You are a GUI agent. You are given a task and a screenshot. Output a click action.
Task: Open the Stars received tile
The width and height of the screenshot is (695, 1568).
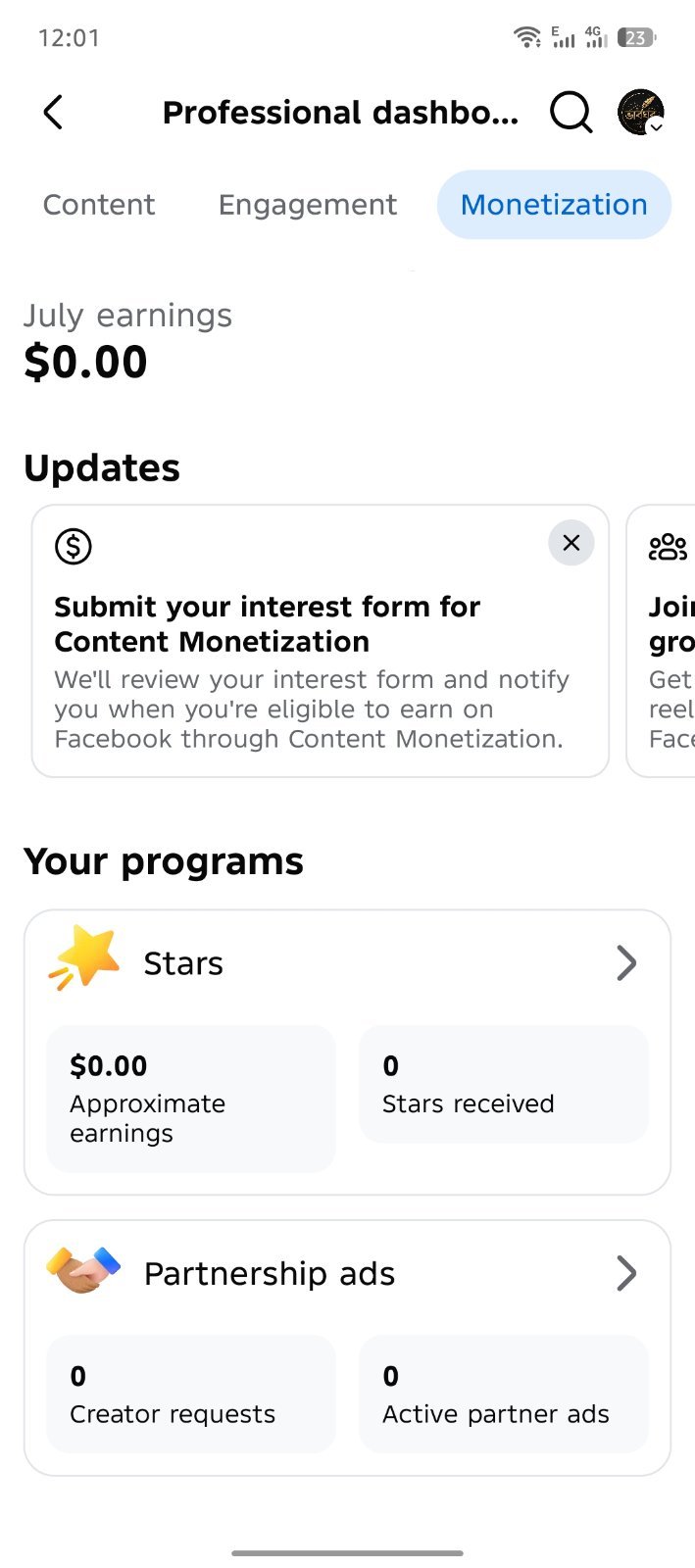pyautogui.click(x=504, y=1084)
